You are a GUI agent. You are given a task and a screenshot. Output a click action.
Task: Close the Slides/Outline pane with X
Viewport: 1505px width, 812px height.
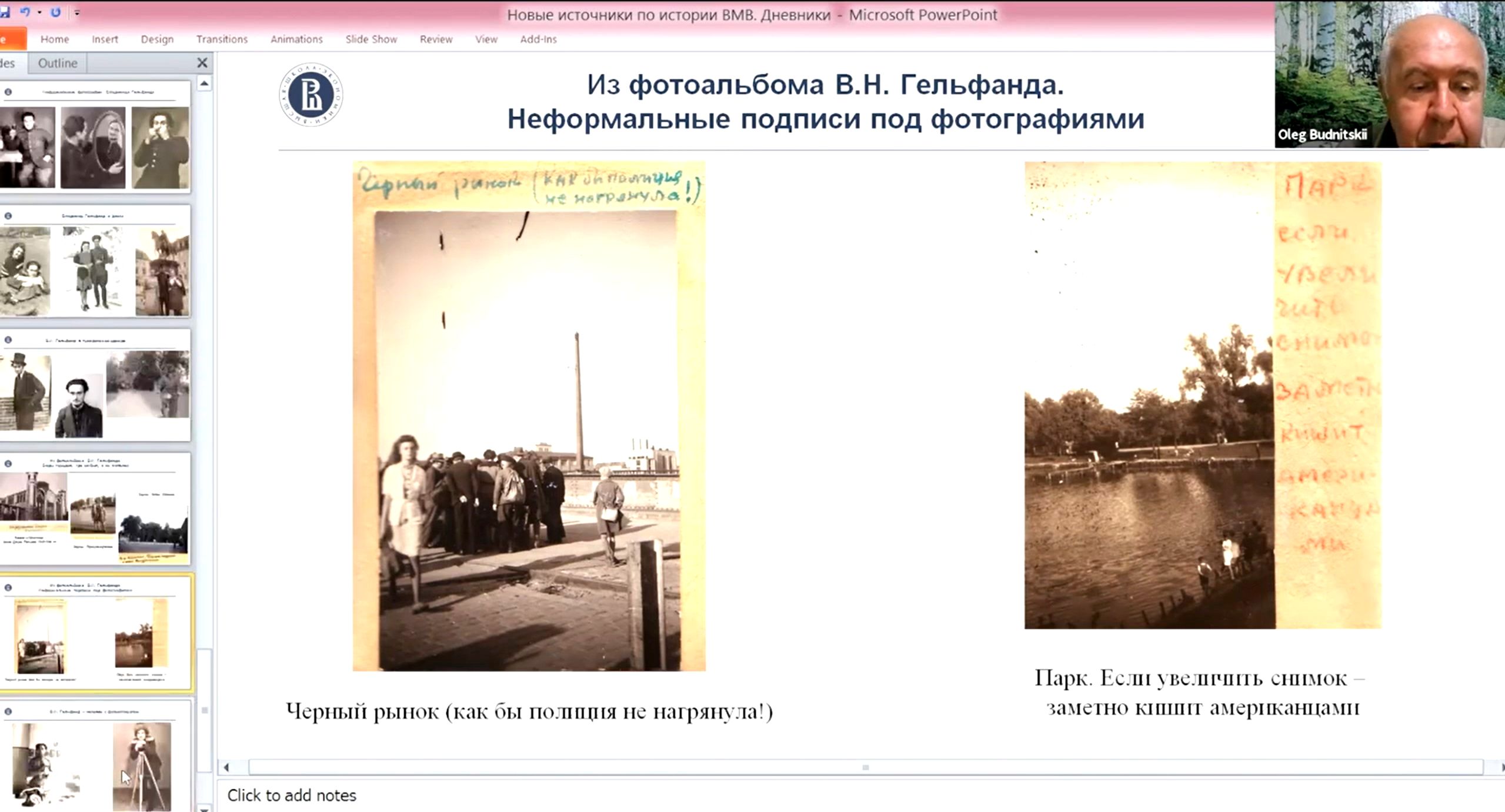(202, 63)
